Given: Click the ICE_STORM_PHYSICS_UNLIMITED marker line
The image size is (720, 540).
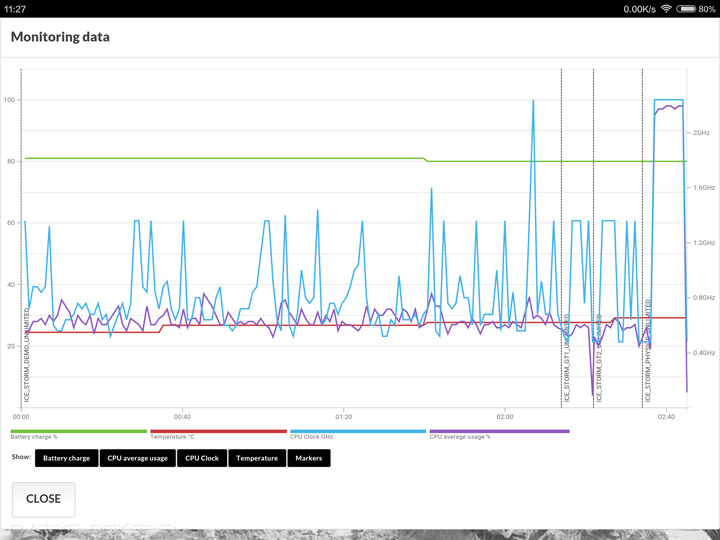Looking at the screenshot, I should (642, 239).
